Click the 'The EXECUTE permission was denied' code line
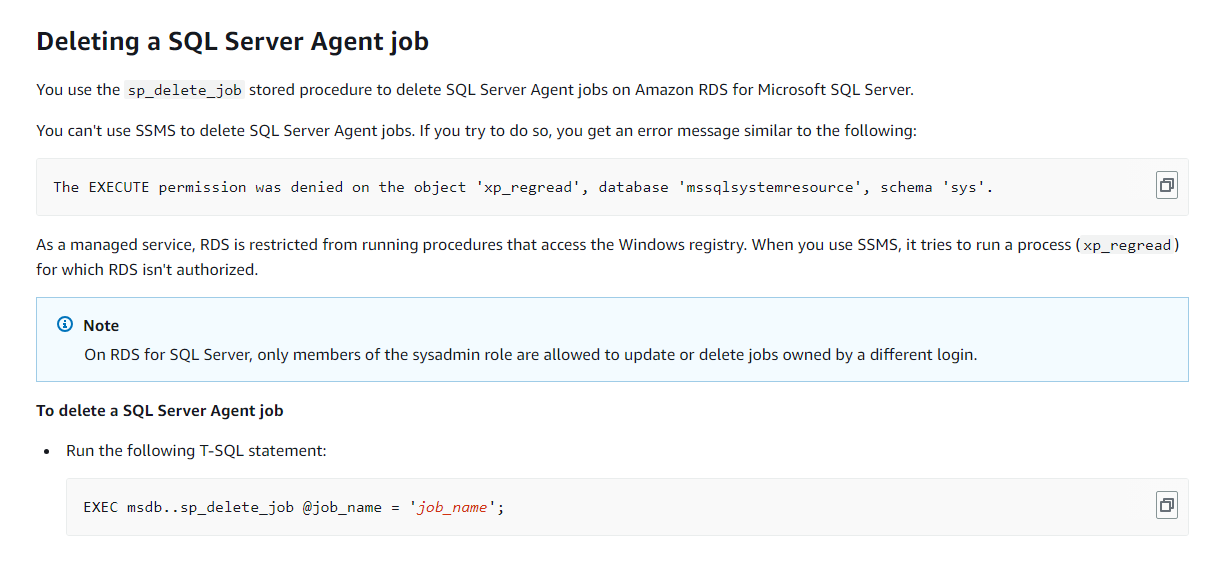The height and width of the screenshot is (563, 1211). pos(523,187)
